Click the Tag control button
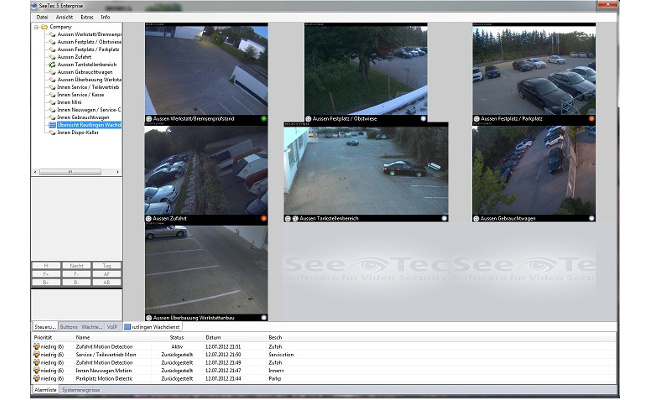 click(107, 265)
